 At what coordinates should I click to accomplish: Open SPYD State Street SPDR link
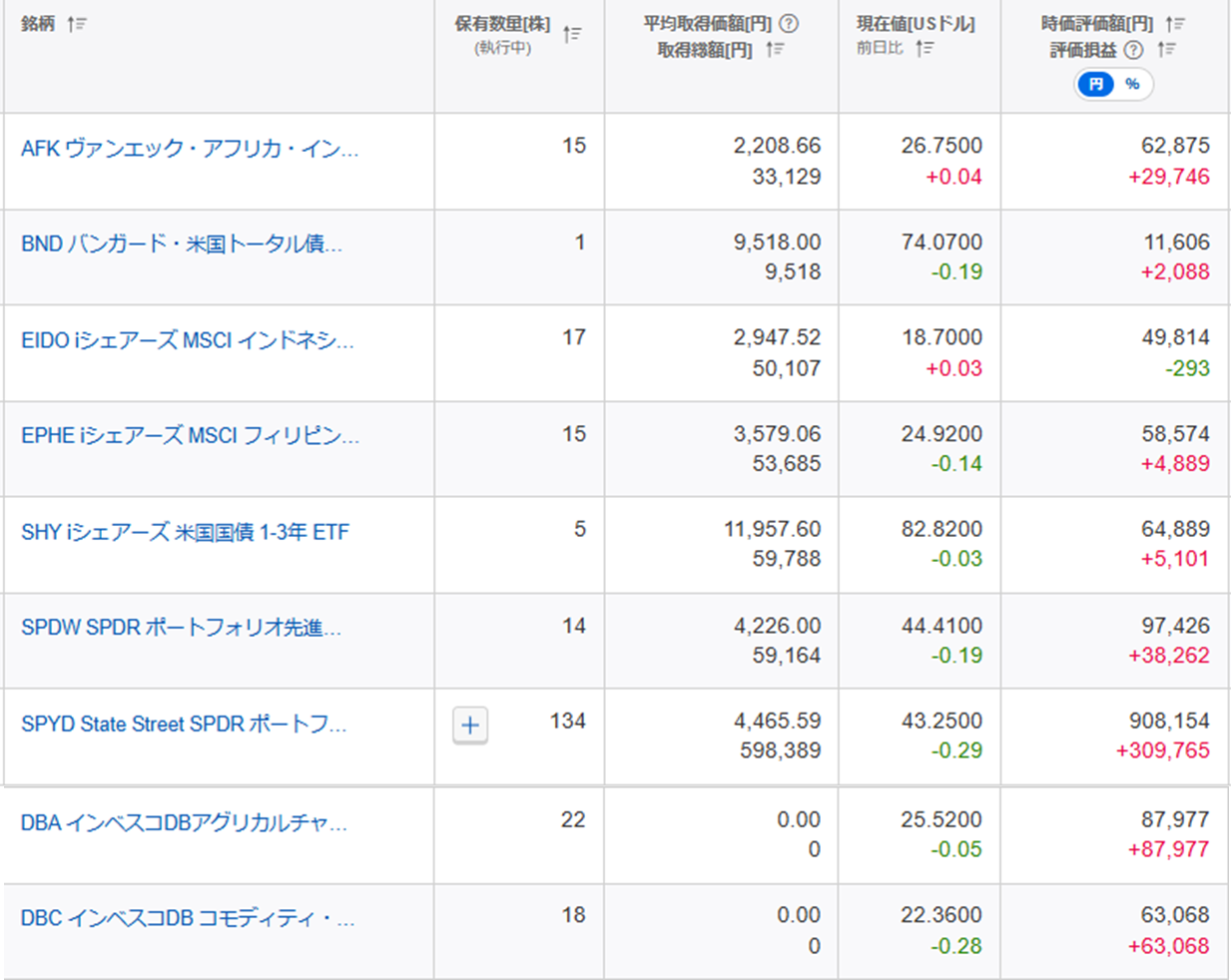click(184, 725)
